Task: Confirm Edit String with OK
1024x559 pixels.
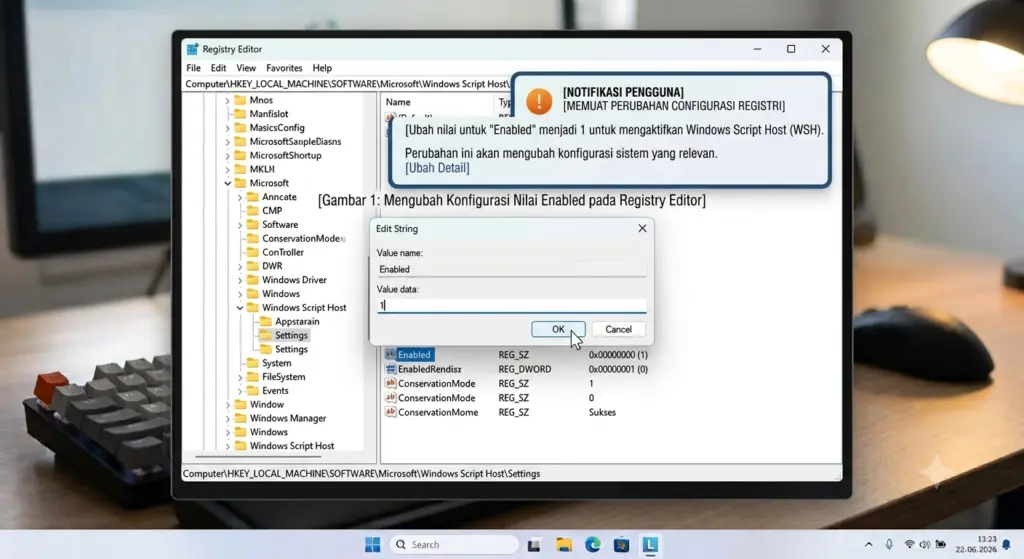Action: pyautogui.click(x=558, y=329)
